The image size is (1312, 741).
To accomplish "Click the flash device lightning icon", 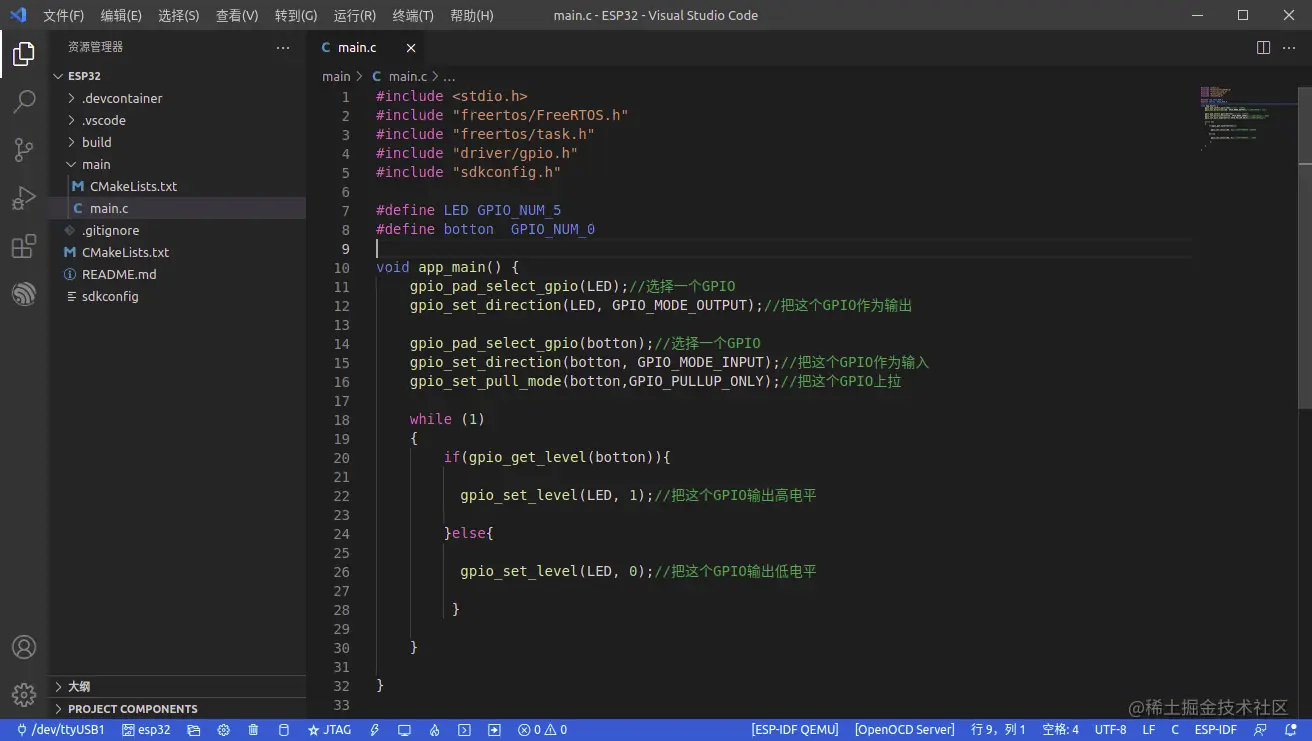I will pyautogui.click(x=374, y=730).
